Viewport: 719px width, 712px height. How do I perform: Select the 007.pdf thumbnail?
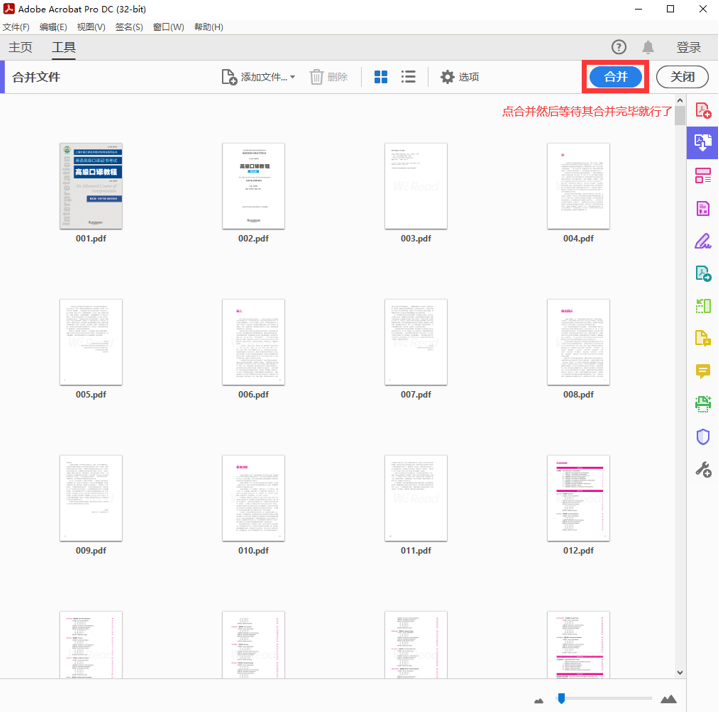pyautogui.click(x=416, y=342)
